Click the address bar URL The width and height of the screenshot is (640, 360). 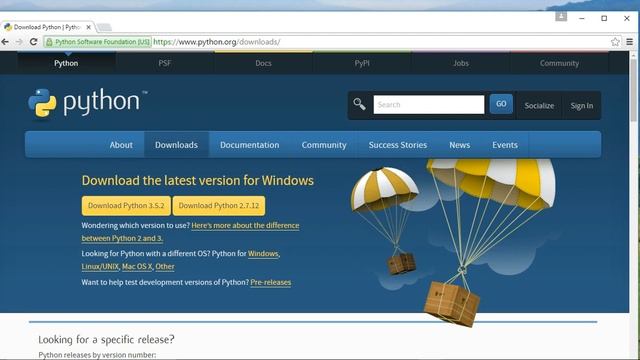pos(217,42)
